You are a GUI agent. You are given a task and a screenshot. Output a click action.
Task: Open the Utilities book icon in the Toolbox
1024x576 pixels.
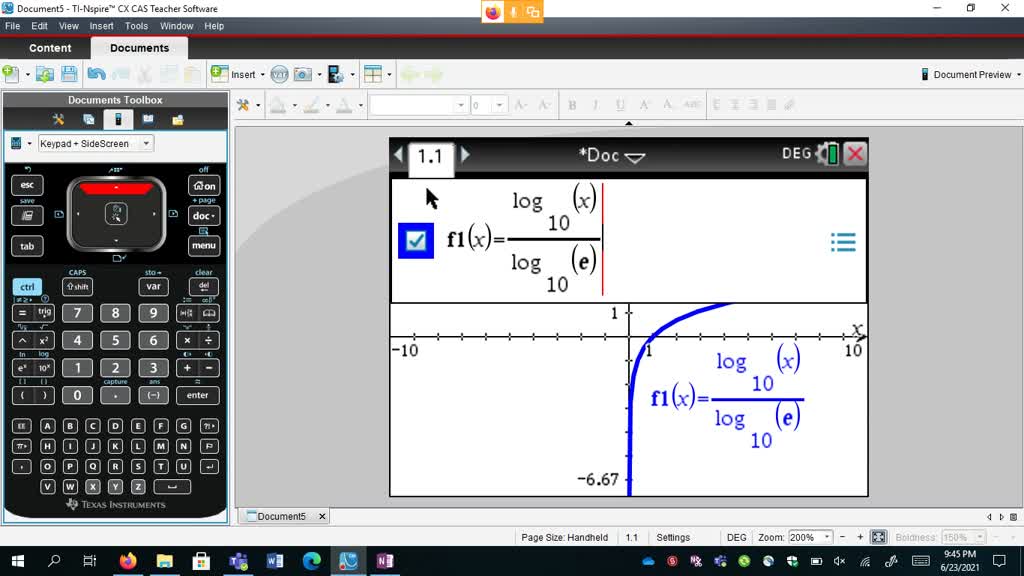pyautogui.click(x=148, y=120)
